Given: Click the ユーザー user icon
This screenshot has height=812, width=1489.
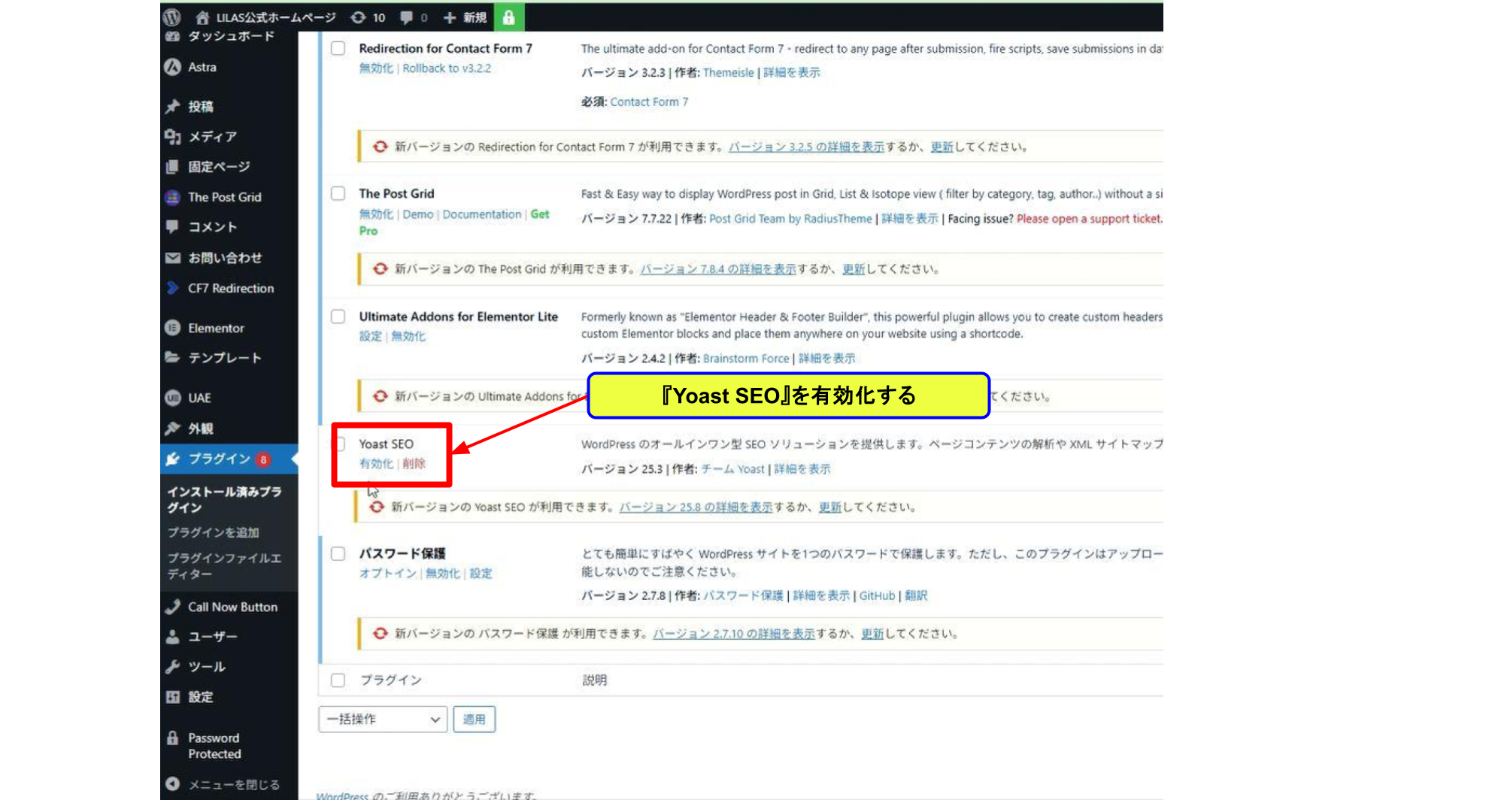Looking at the screenshot, I should [173, 637].
